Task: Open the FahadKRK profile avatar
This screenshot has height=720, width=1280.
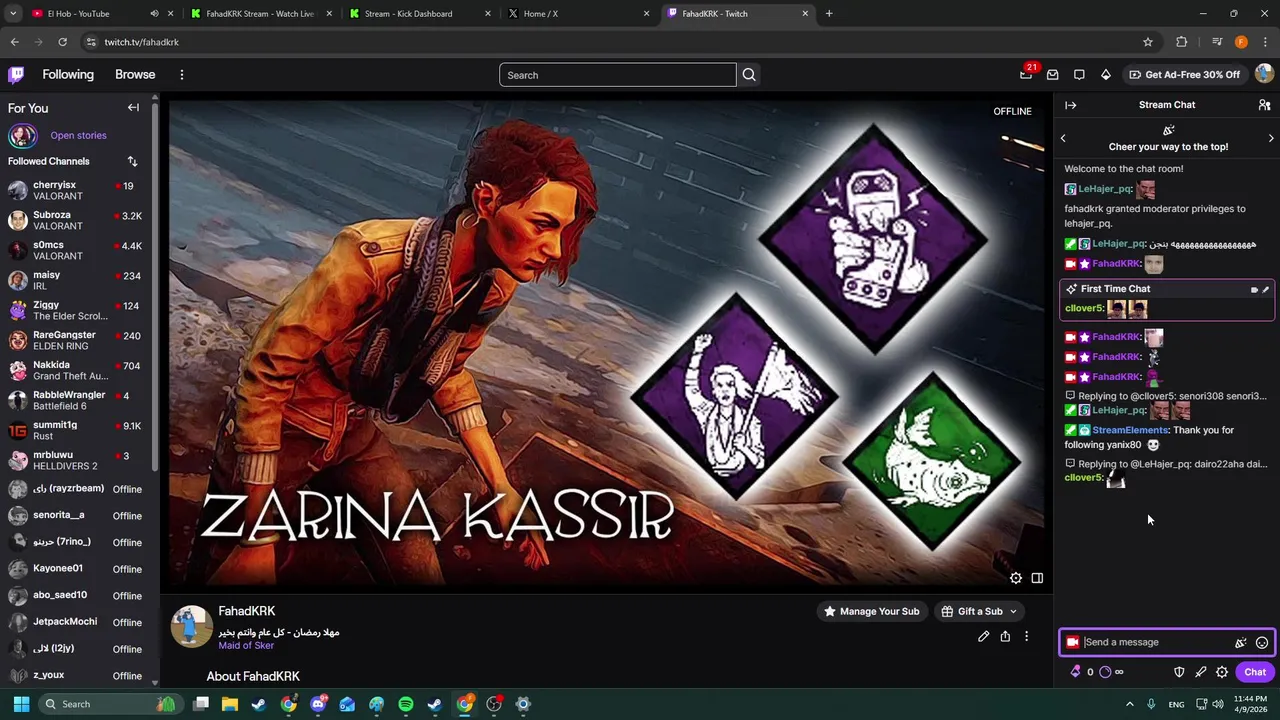Action: 191,626
